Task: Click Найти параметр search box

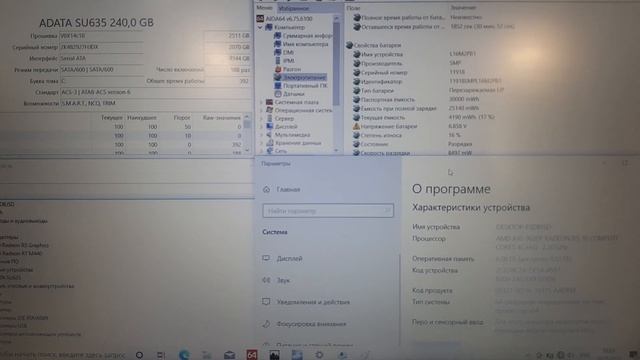Action: [x=328, y=211]
